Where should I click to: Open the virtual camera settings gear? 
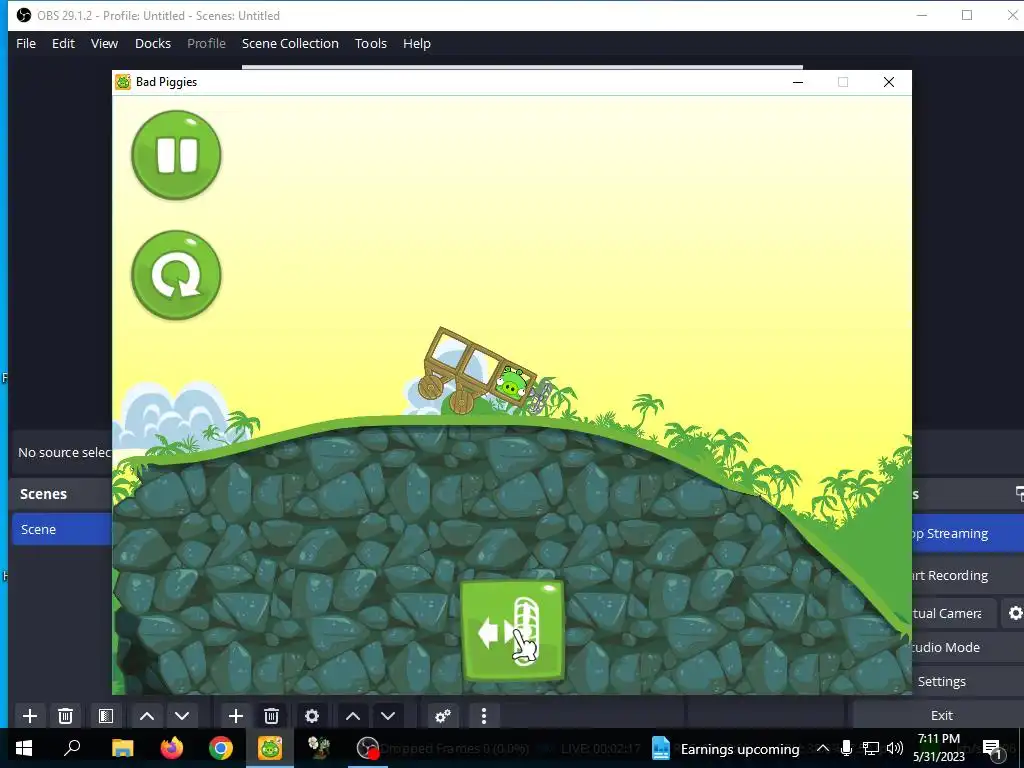[x=1015, y=613]
